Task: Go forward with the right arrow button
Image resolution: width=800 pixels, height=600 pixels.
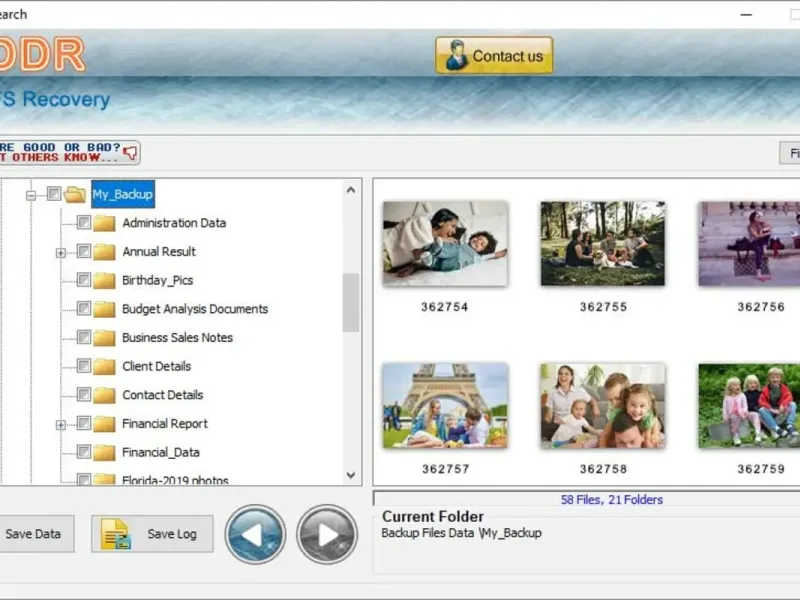Action: (x=327, y=534)
